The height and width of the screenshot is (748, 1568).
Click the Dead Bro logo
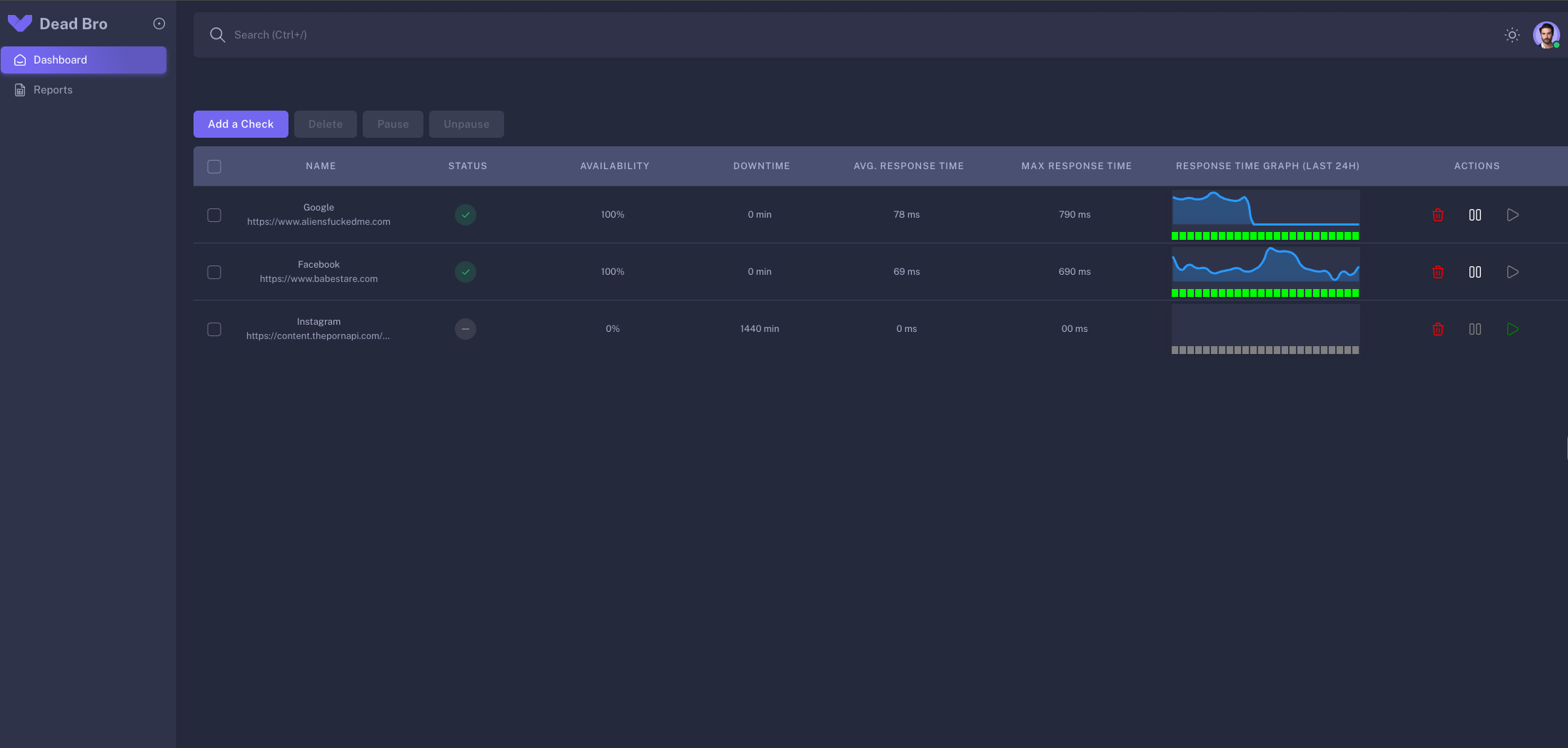73,23
